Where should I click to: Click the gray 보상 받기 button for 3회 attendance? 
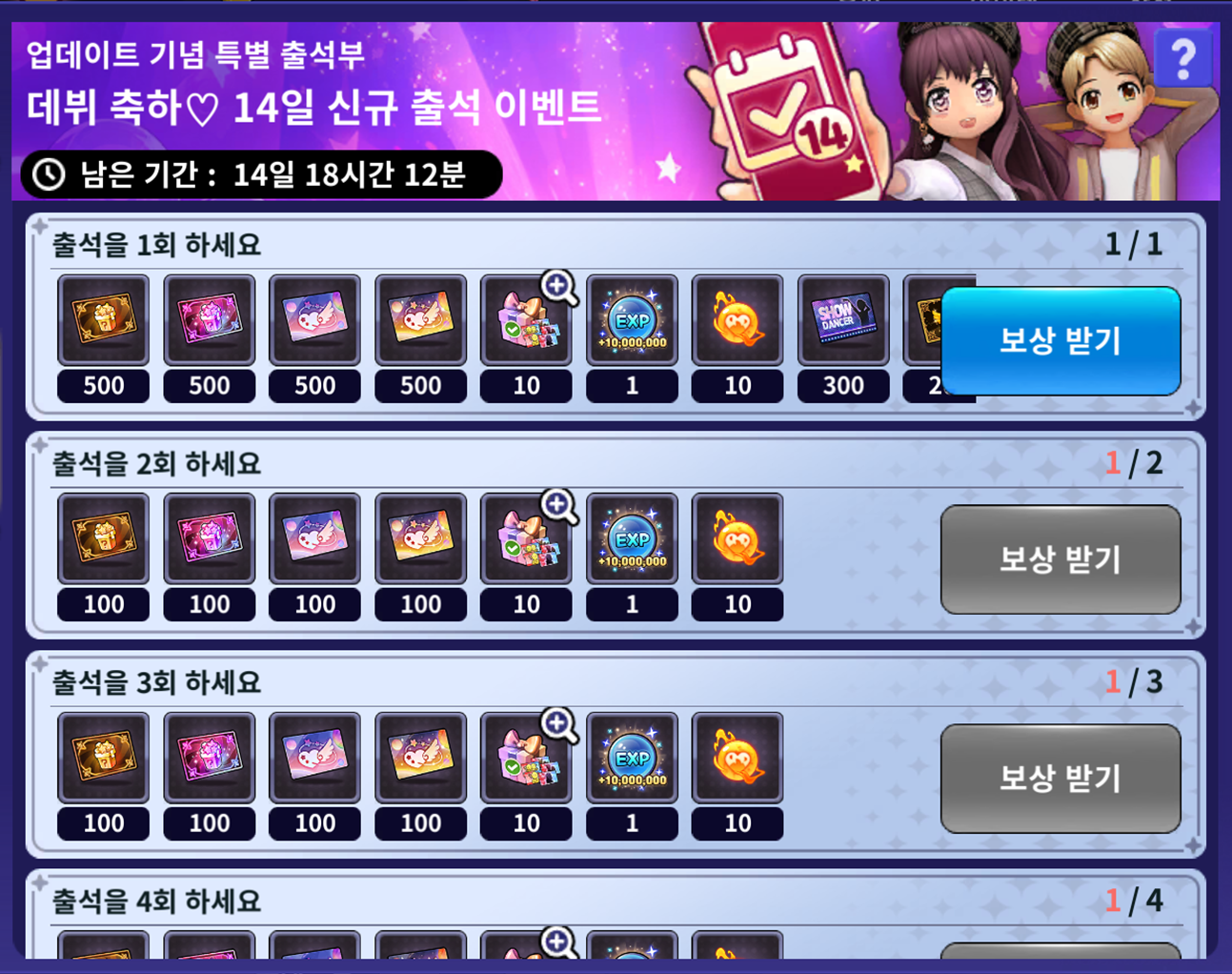point(1060,779)
